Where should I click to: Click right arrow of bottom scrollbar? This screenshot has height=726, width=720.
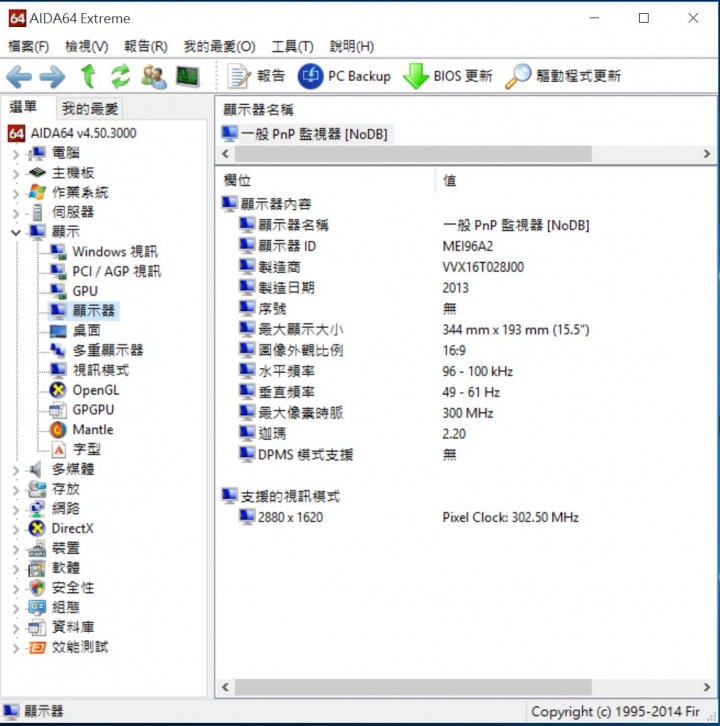coord(707,687)
